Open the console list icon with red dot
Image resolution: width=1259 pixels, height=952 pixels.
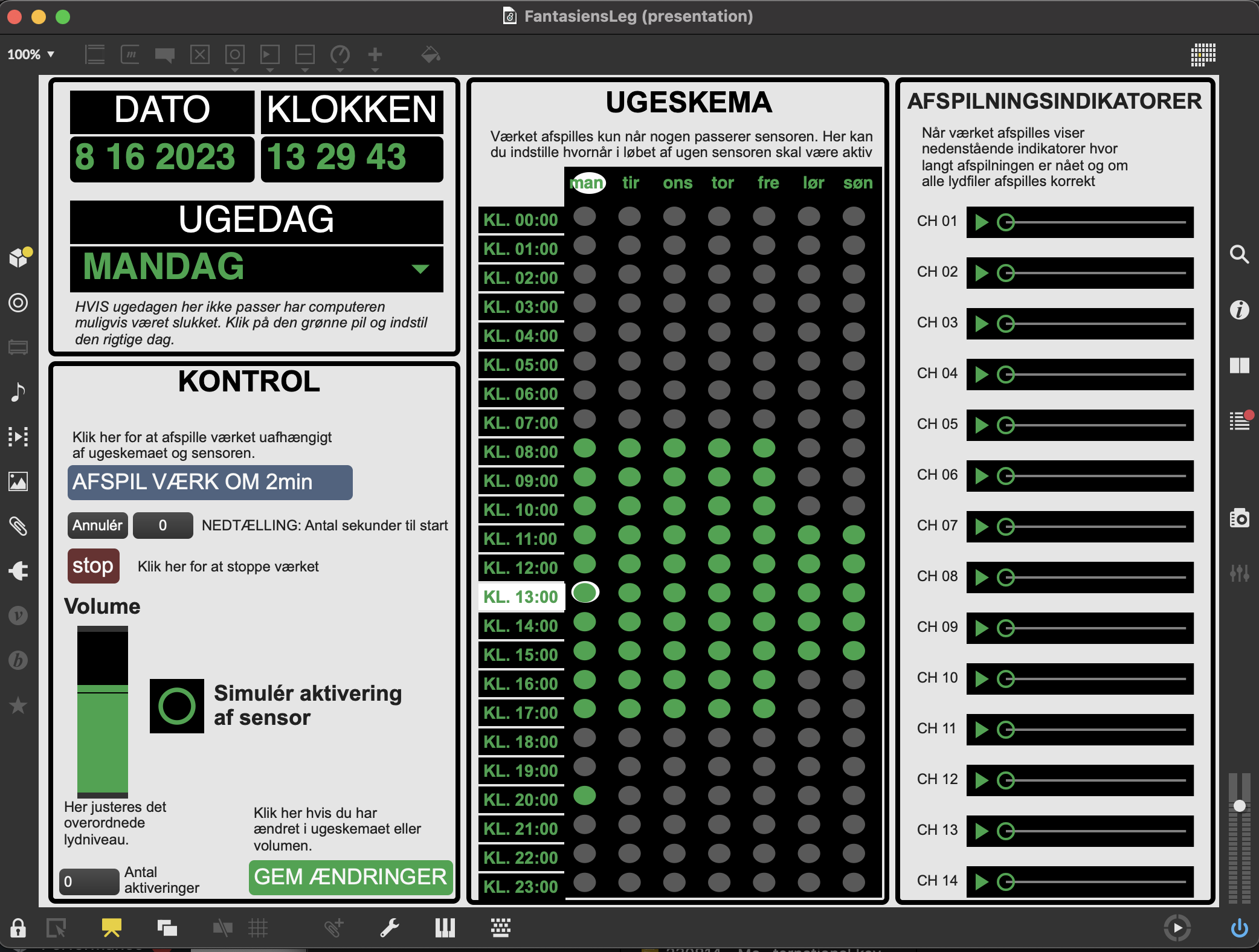pyautogui.click(x=1240, y=420)
